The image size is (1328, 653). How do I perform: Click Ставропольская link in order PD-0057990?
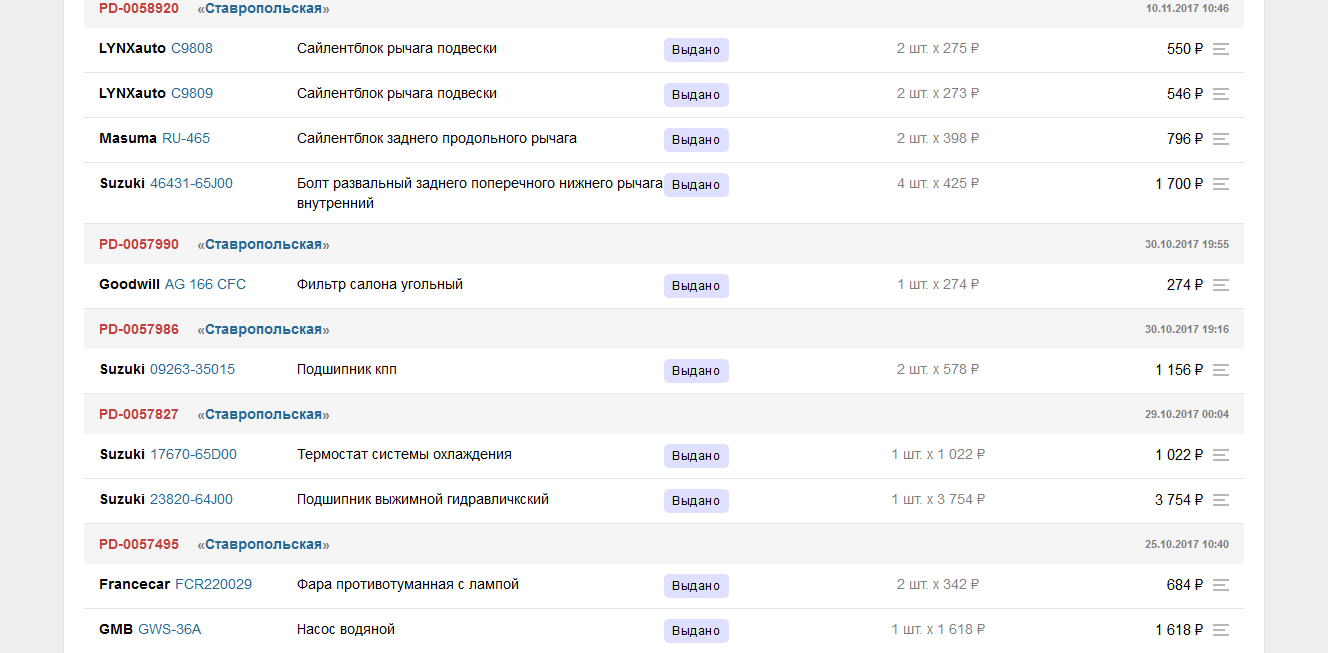(263, 244)
